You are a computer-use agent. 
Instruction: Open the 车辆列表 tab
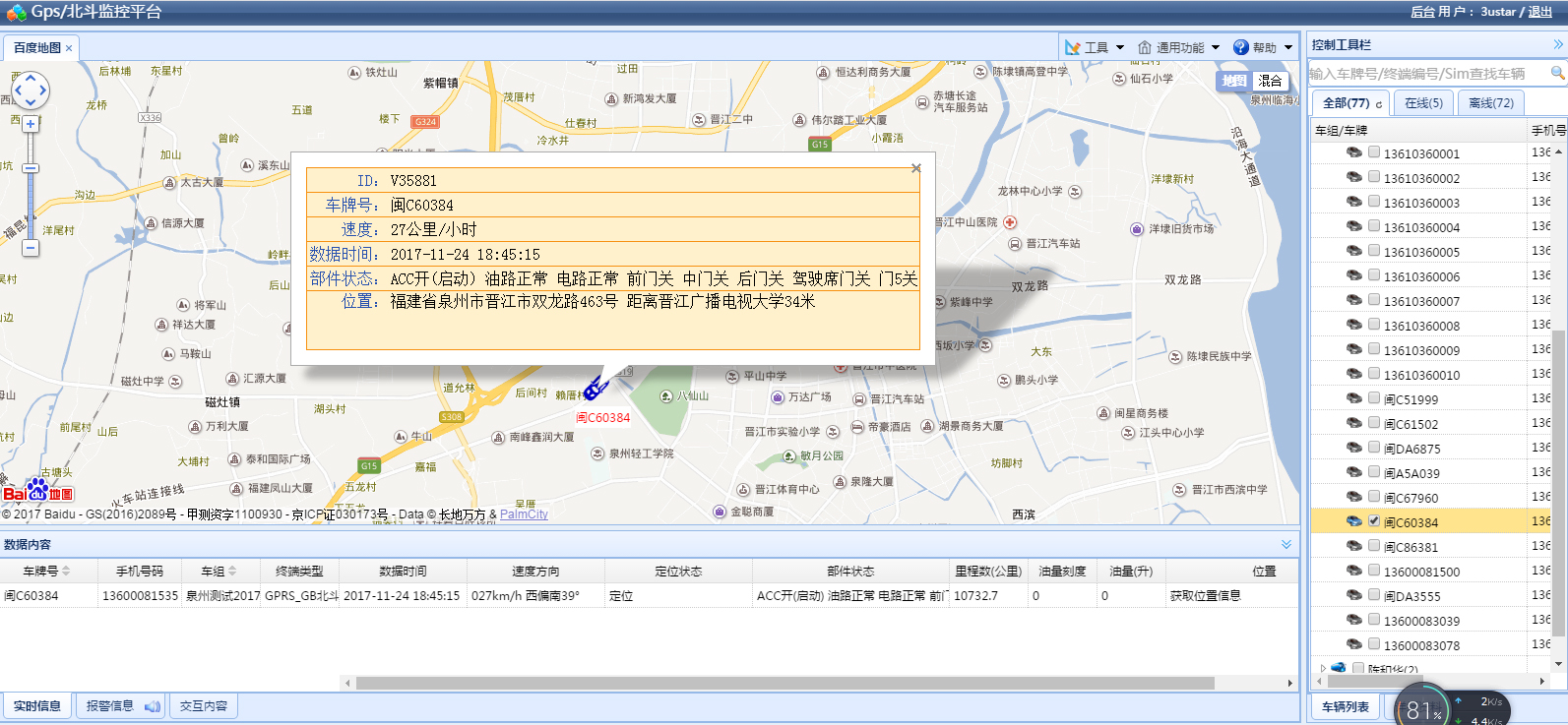pyautogui.click(x=1346, y=707)
